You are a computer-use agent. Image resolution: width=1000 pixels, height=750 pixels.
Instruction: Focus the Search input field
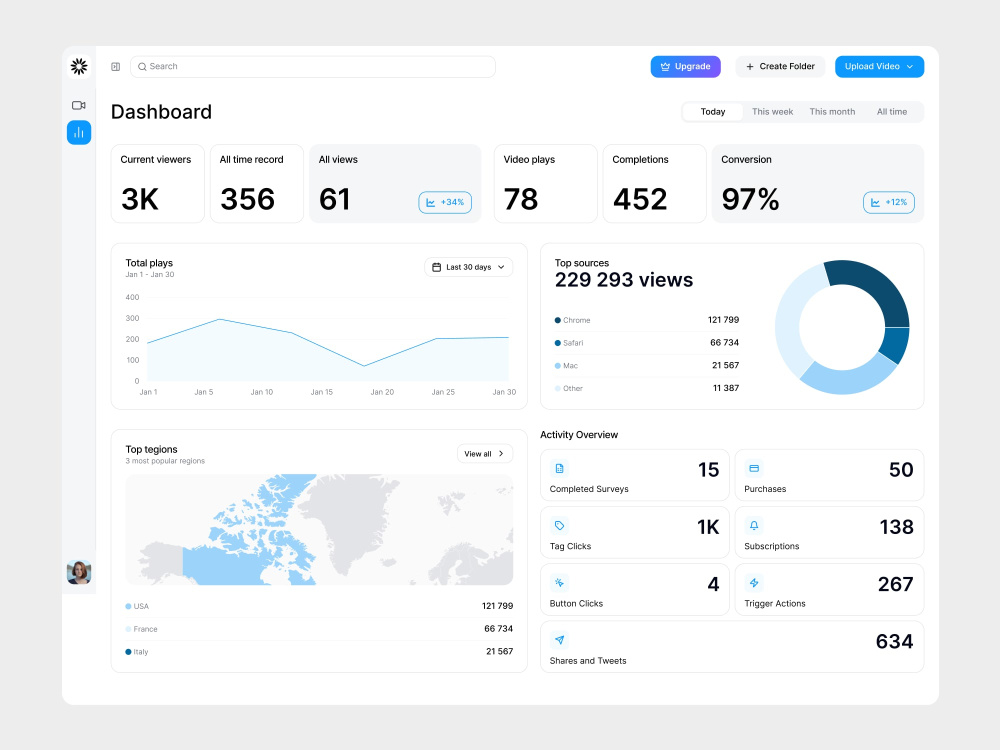[x=312, y=66]
